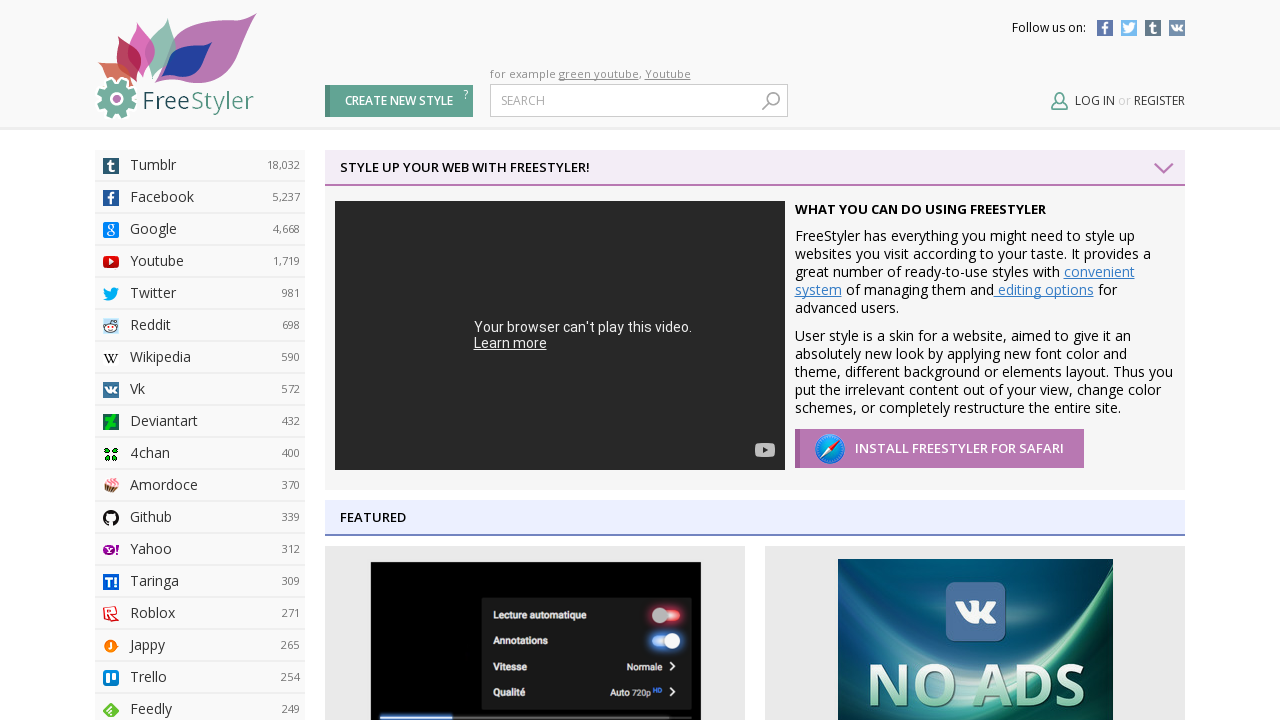Open the Wikipedia styles category
Viewport: 1280px width, 720px height.
point(200,358)
